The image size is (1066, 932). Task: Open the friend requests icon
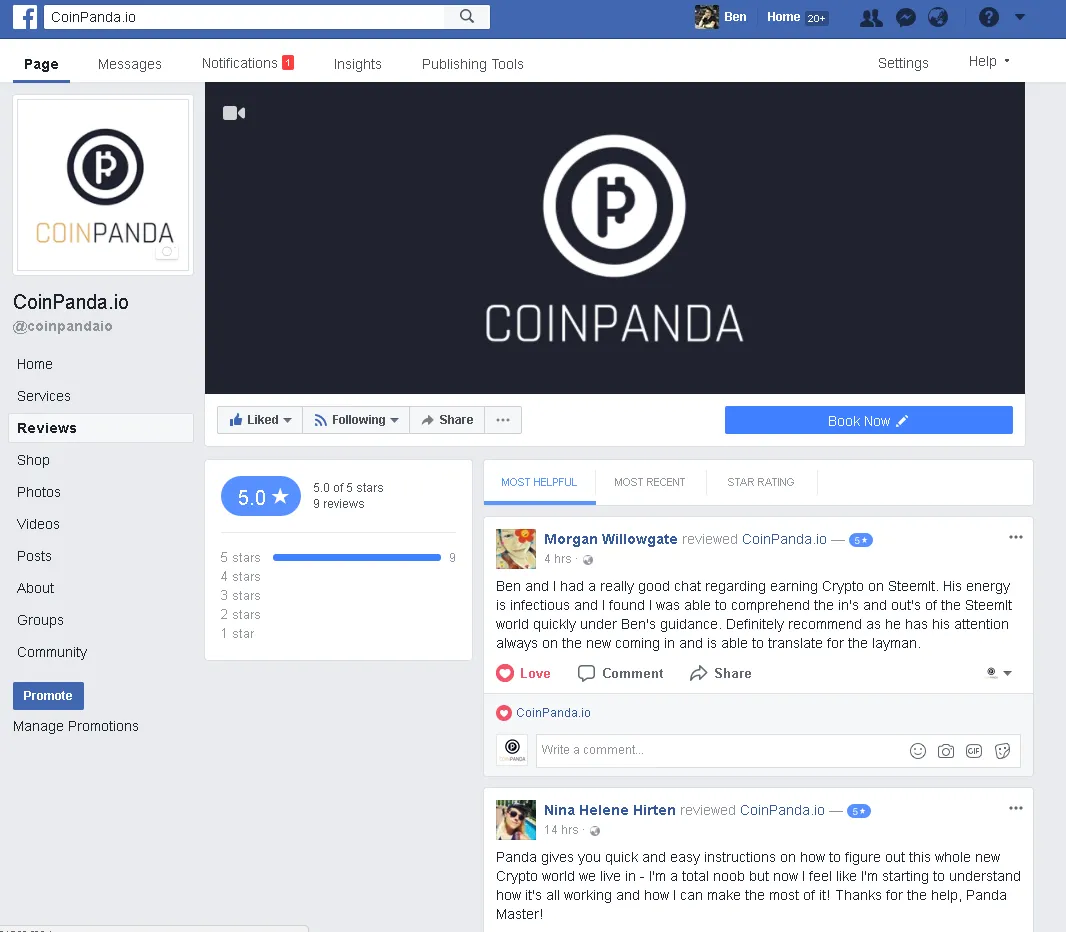pos(871,17)
